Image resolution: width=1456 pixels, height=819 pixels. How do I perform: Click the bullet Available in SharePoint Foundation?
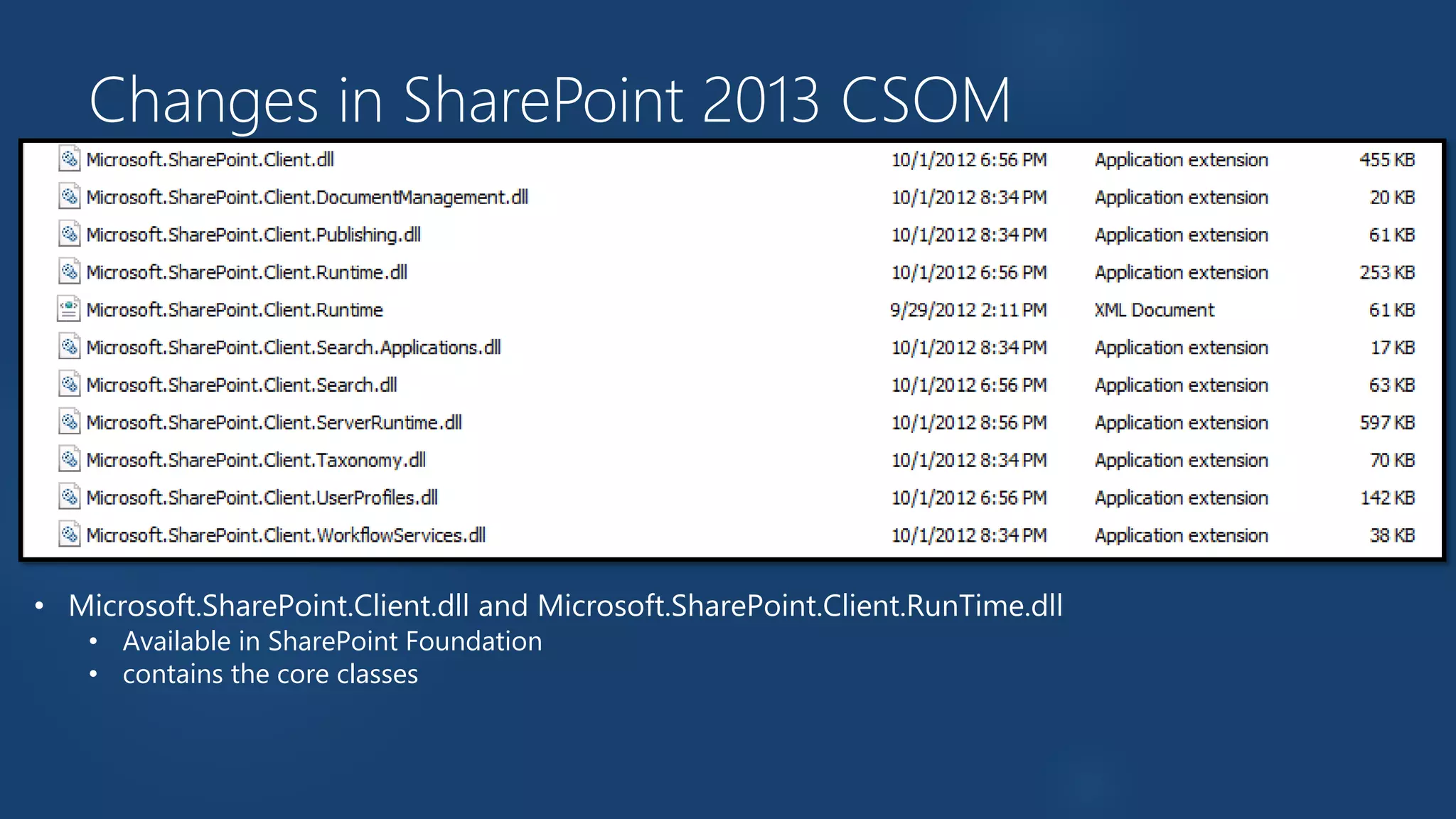pyautogui.click(x=332, y=641)
